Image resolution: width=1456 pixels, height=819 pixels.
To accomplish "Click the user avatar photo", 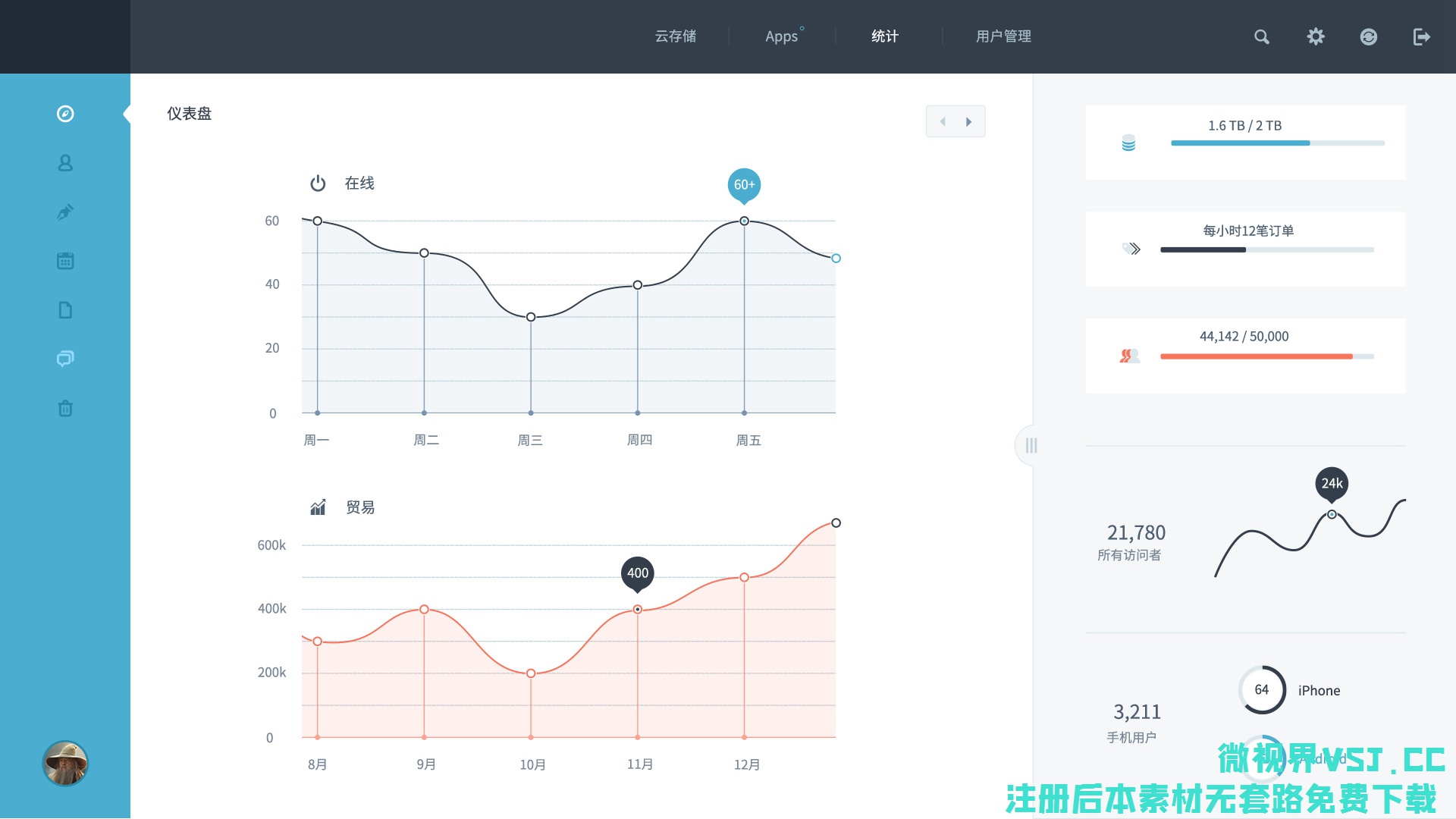I will click(x=65, y=763).
